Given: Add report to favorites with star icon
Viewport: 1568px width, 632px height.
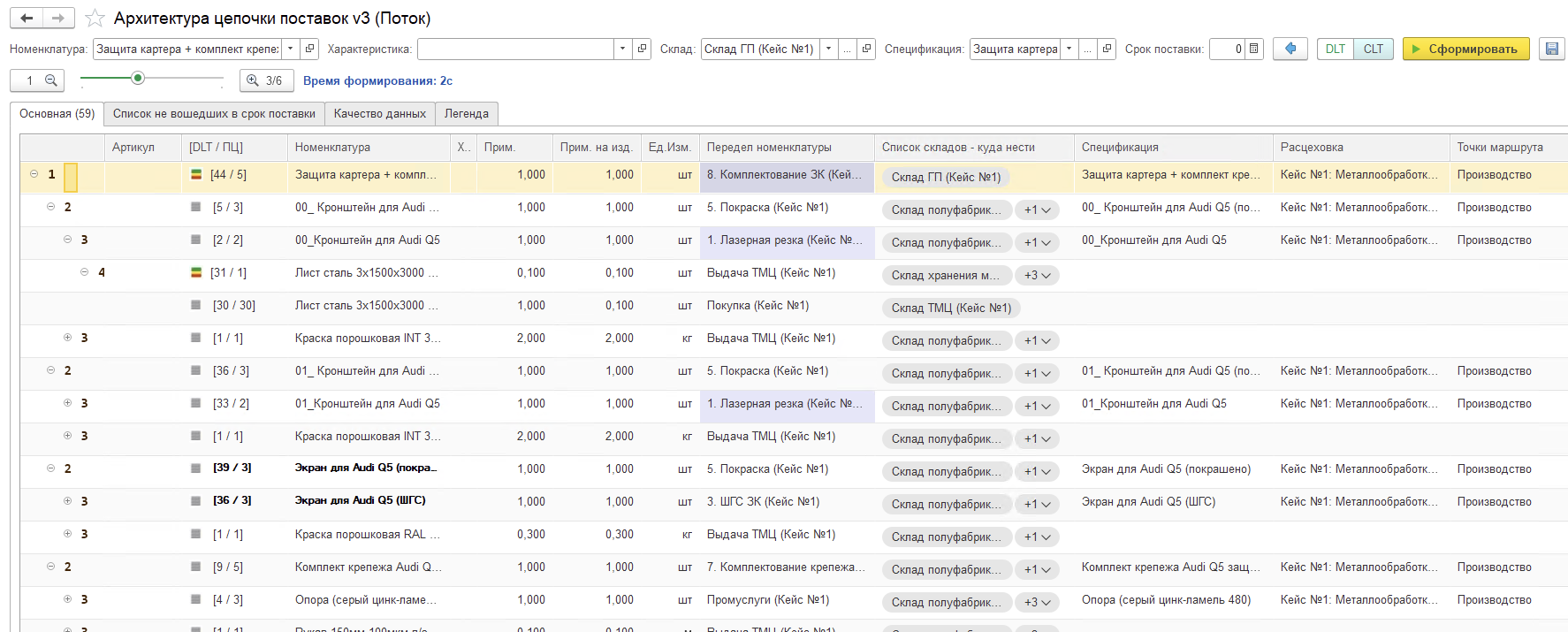Looking at the screenshot, I should [x=95, y=19].
